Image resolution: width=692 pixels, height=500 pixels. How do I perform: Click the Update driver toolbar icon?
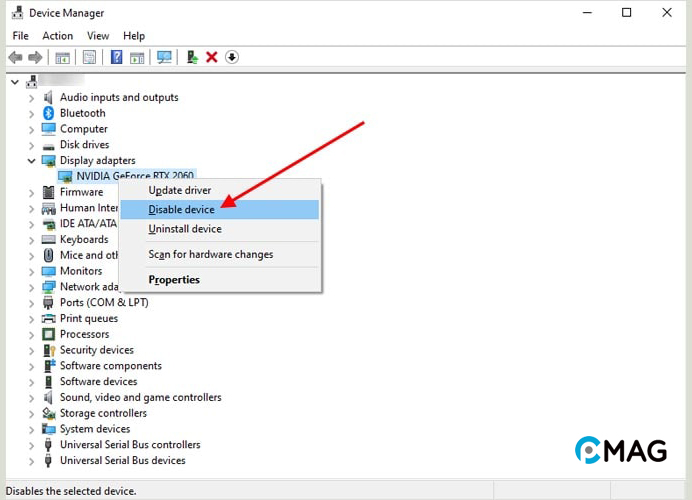click(192, 57)
